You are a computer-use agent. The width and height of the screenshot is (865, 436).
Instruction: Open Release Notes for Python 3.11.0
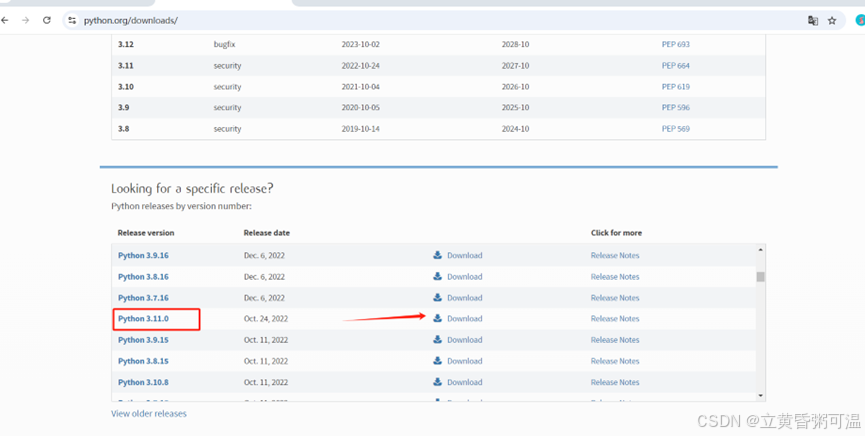pos(615,318)
